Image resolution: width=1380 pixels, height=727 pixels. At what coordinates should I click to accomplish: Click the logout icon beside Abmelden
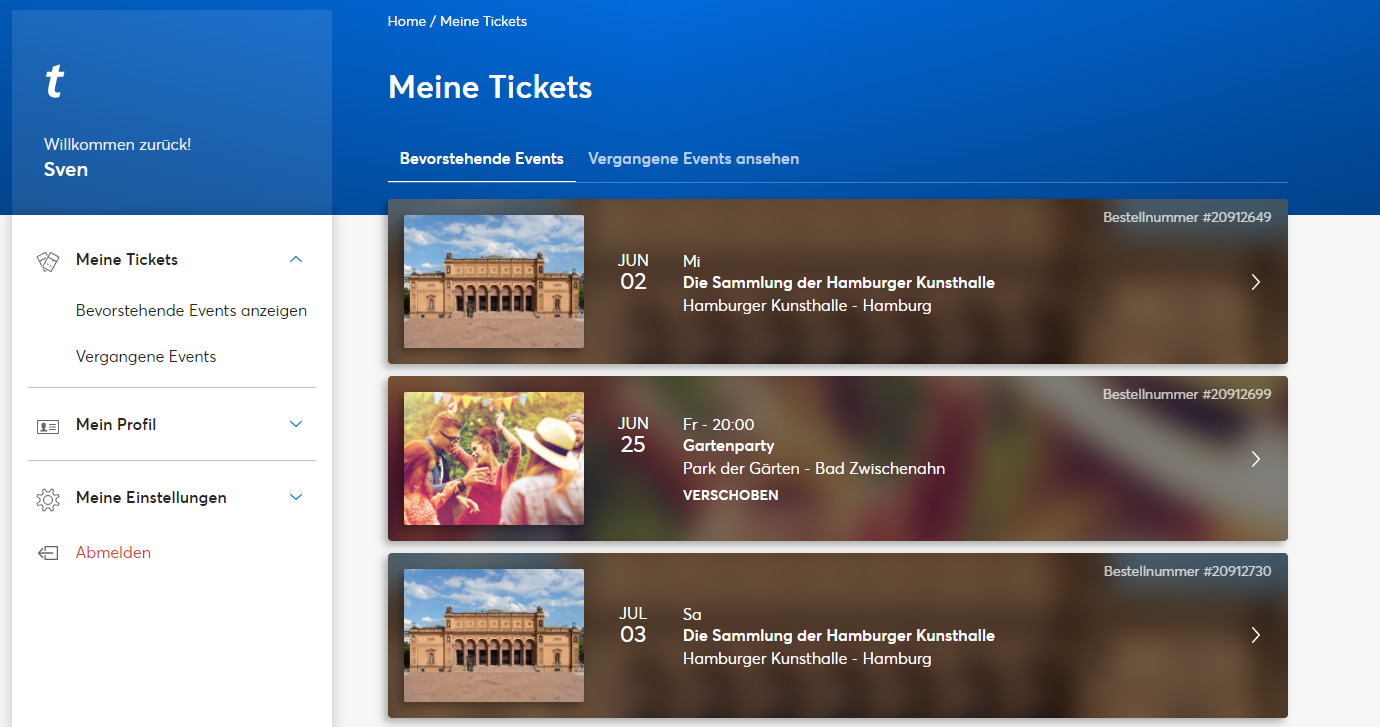click(x=48, y=553)
